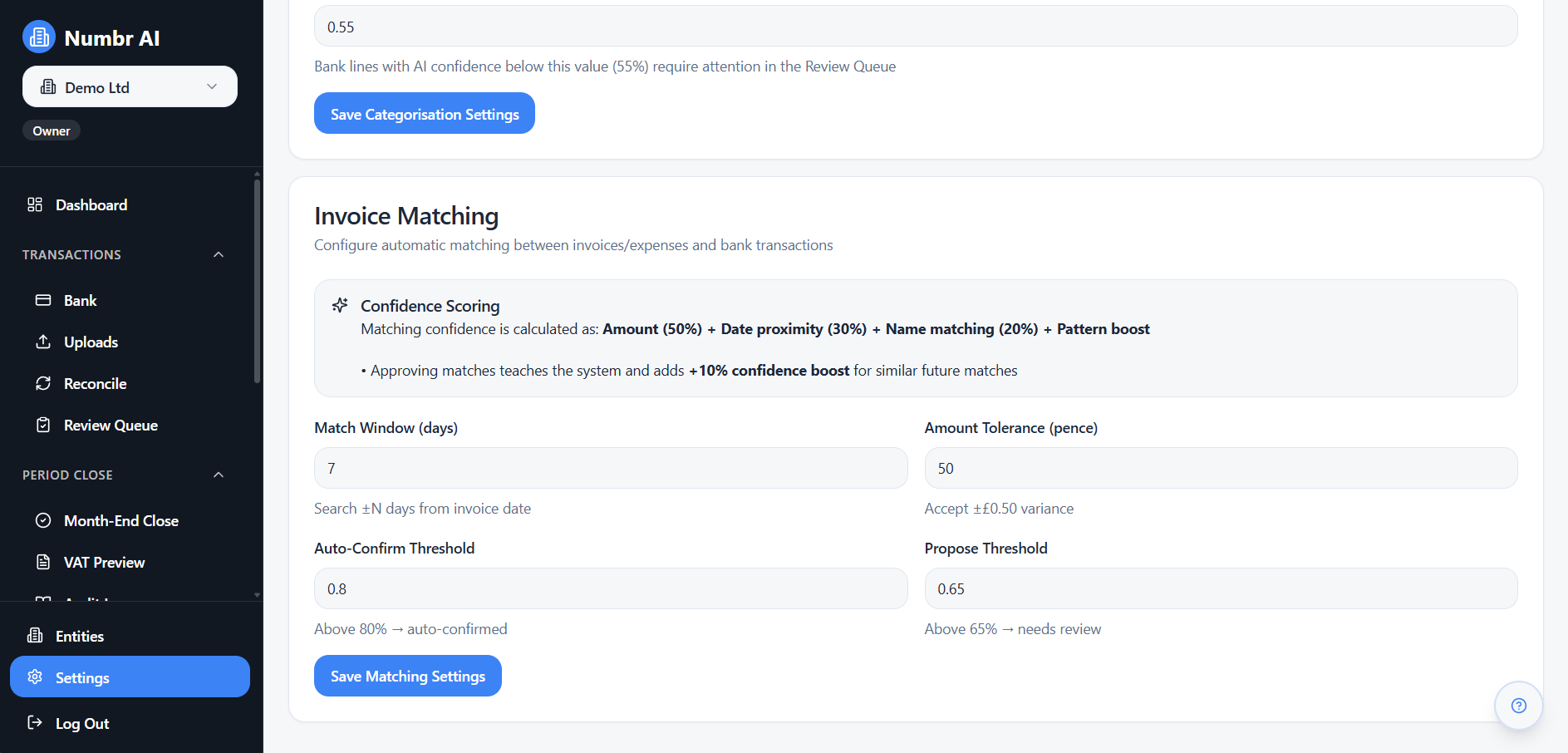Screen dimensions: 1568x753
Task: Open the Dashboard menu item
Action: pyautogui.click(x=91, y=204)
